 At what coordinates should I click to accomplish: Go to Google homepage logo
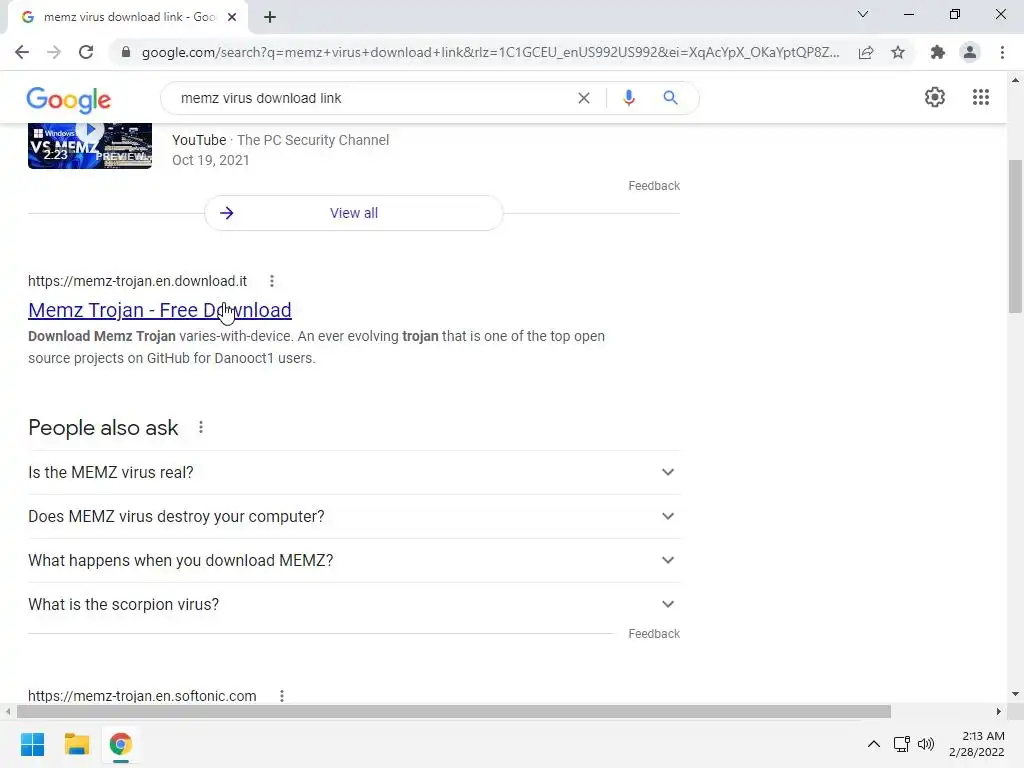(x=69, y=99)
